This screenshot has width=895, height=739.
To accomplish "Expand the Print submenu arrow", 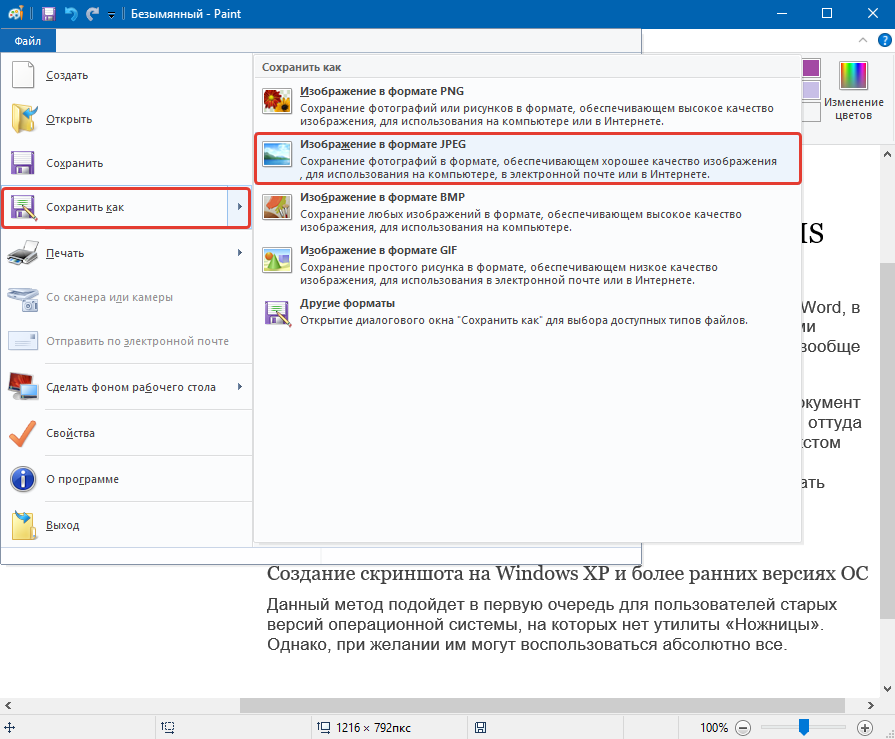I will tap(240, 252).
